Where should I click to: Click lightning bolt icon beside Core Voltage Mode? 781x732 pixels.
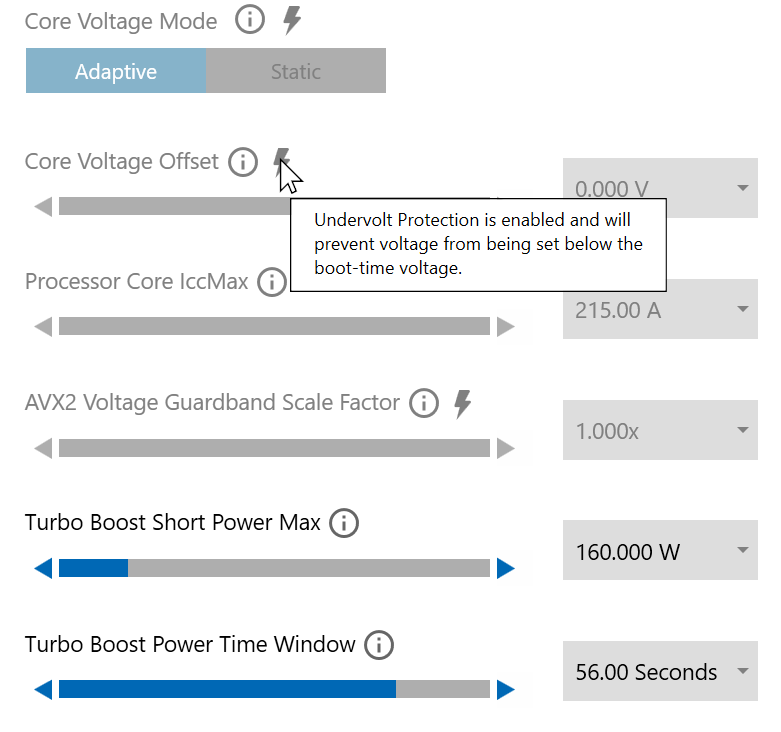tap(292, 20)
